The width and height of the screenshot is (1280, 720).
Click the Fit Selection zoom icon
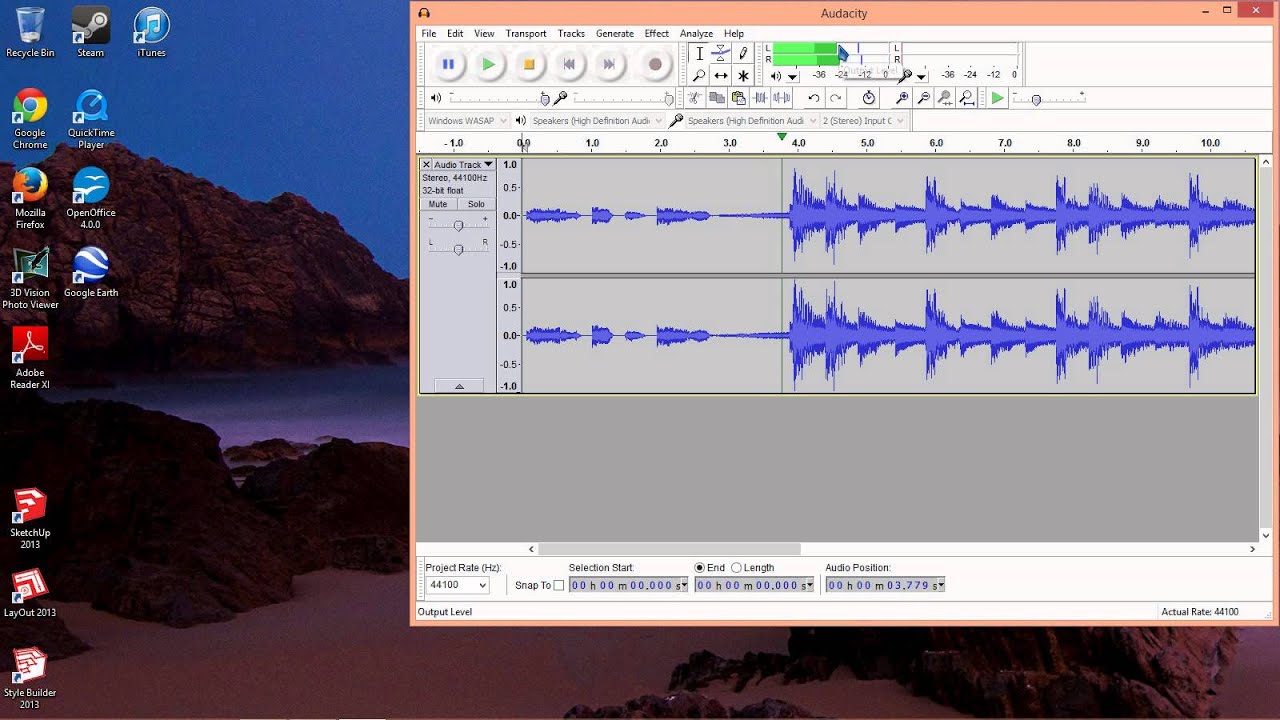pos(945,98)
